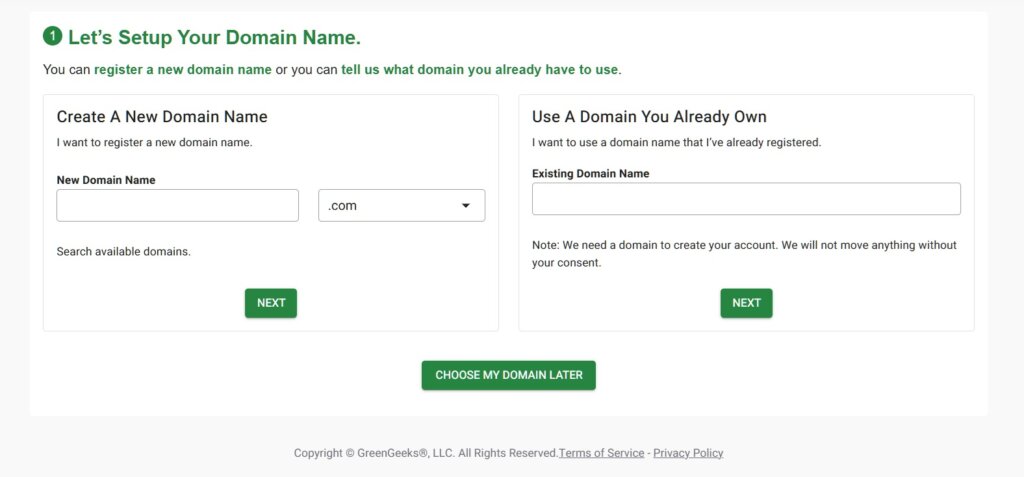1024x477 pixels.
Task: Click the "Existing Domain Name" field label
Action: click(x=590, y=174)
